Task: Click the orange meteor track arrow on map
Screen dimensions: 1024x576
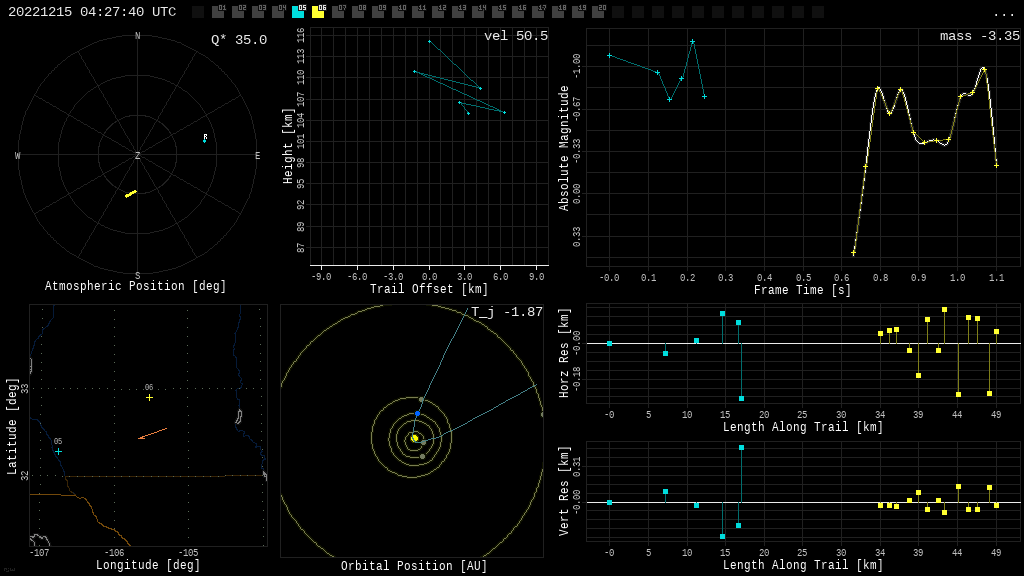Action: 152,433
